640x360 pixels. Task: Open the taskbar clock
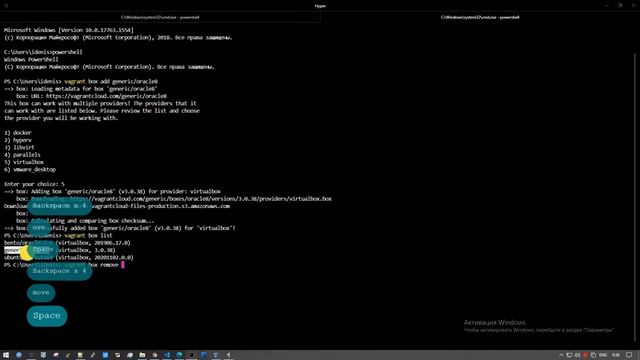point(616,355)
